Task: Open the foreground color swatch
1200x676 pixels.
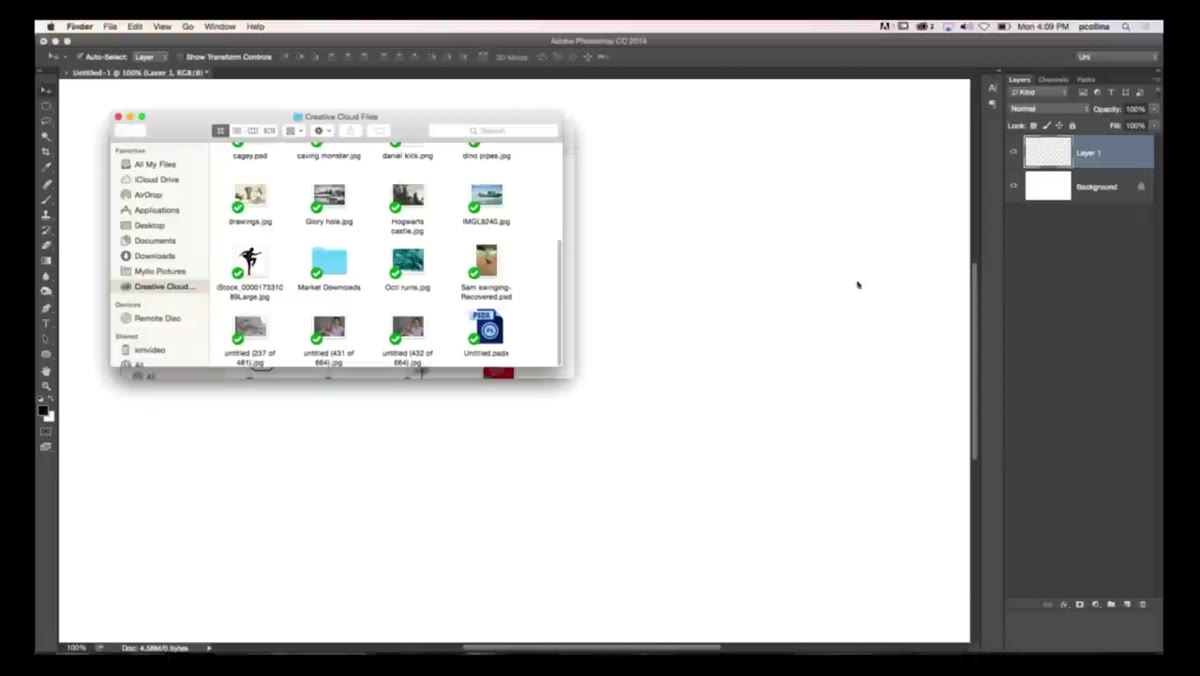Action: point(43,410)
